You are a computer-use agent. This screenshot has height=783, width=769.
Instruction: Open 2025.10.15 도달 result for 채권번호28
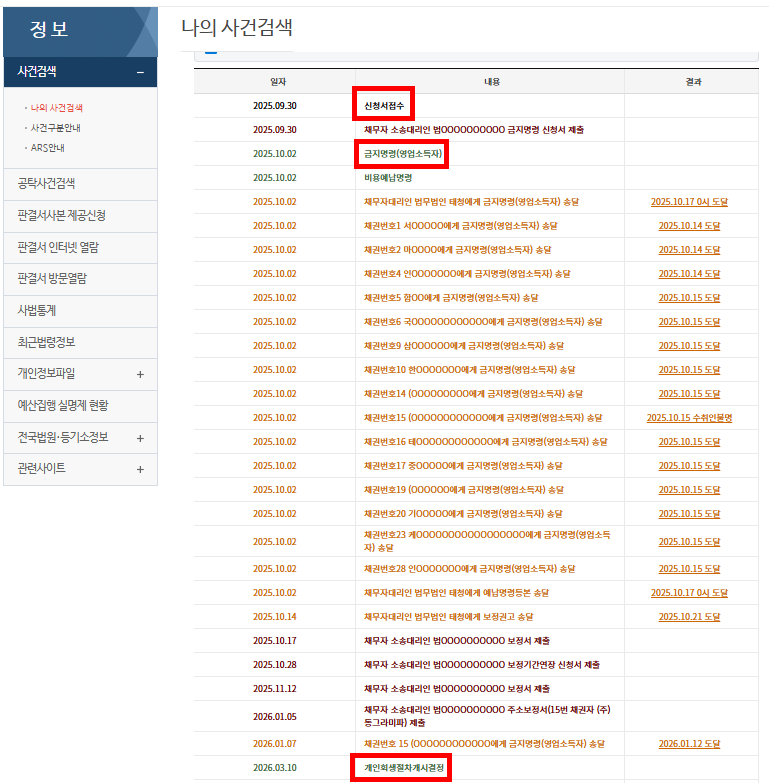point(689,568)
